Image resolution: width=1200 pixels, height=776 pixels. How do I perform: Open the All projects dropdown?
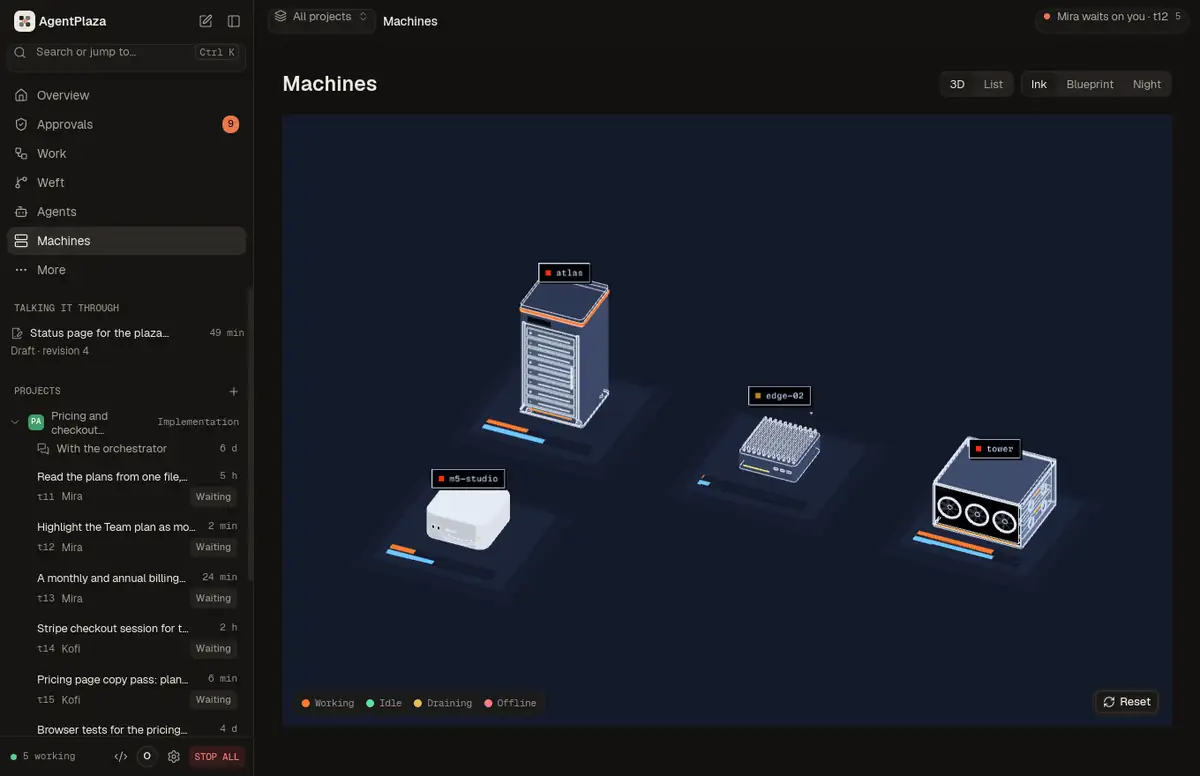(321, 17)
